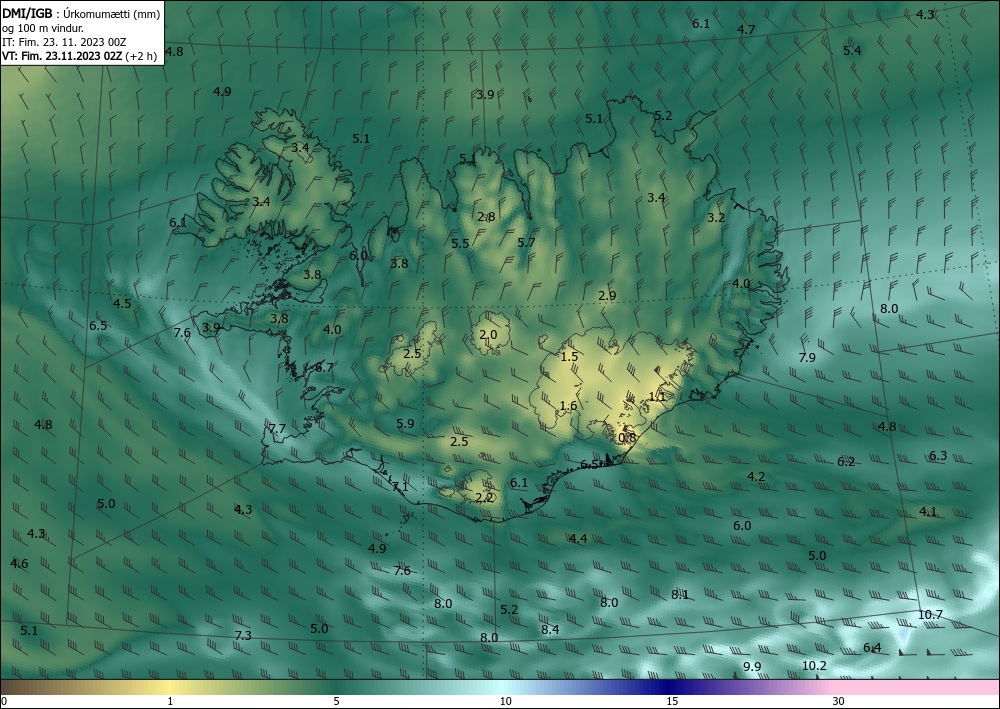Click the map value 4.1

[x=928, y=512]
